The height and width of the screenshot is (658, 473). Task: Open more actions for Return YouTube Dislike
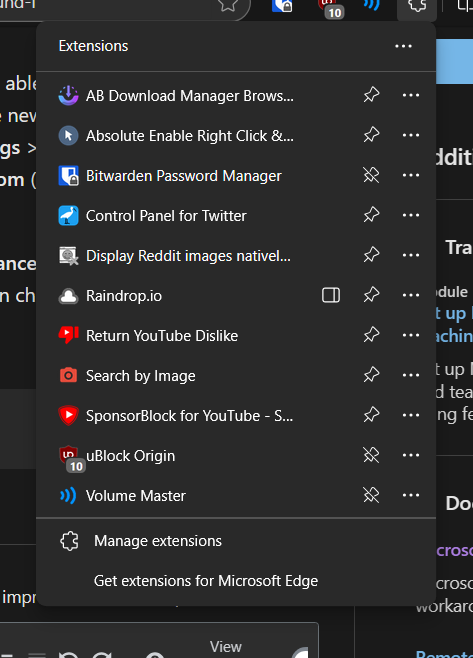point(410,335)
